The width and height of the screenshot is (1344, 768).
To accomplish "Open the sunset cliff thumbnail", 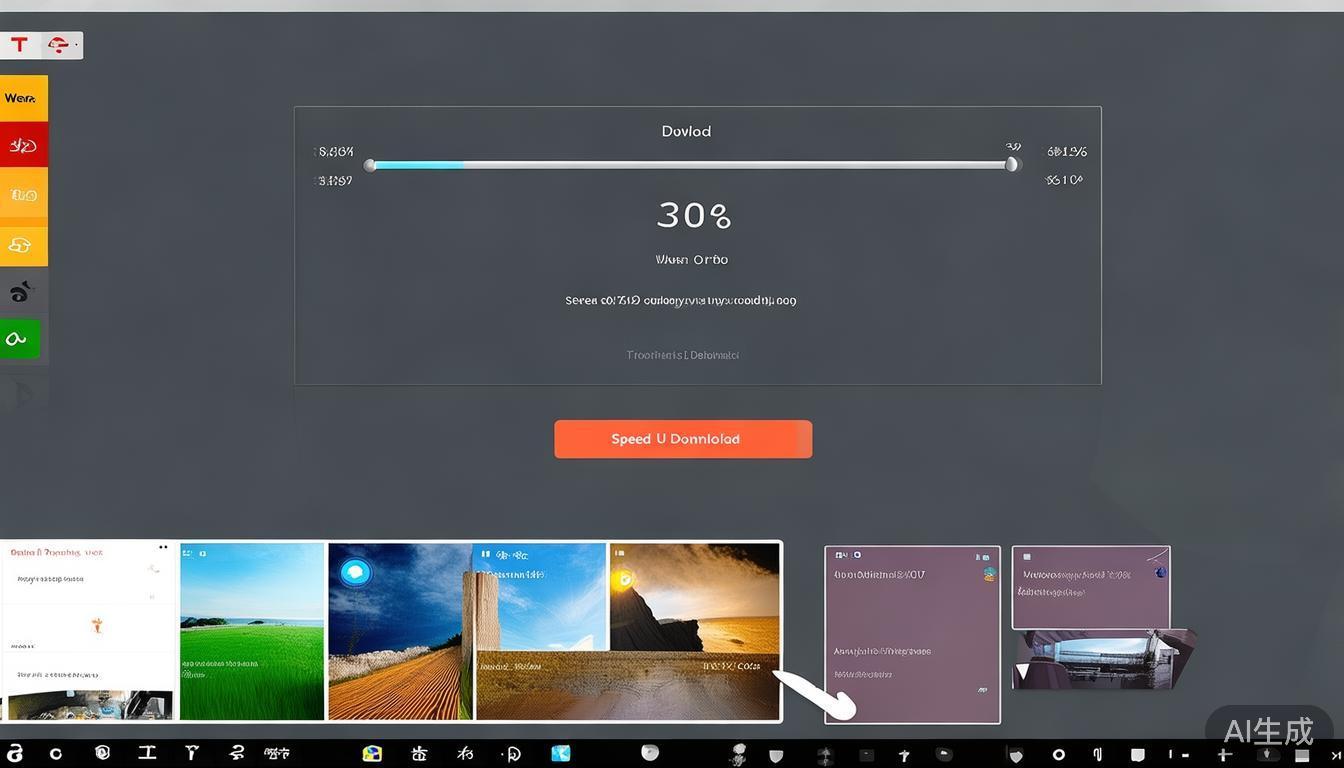I will pos(694,598).
